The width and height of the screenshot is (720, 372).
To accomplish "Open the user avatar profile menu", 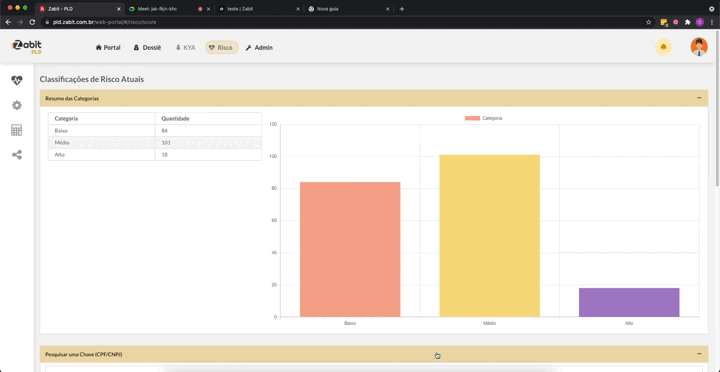I will click(699, 47).
